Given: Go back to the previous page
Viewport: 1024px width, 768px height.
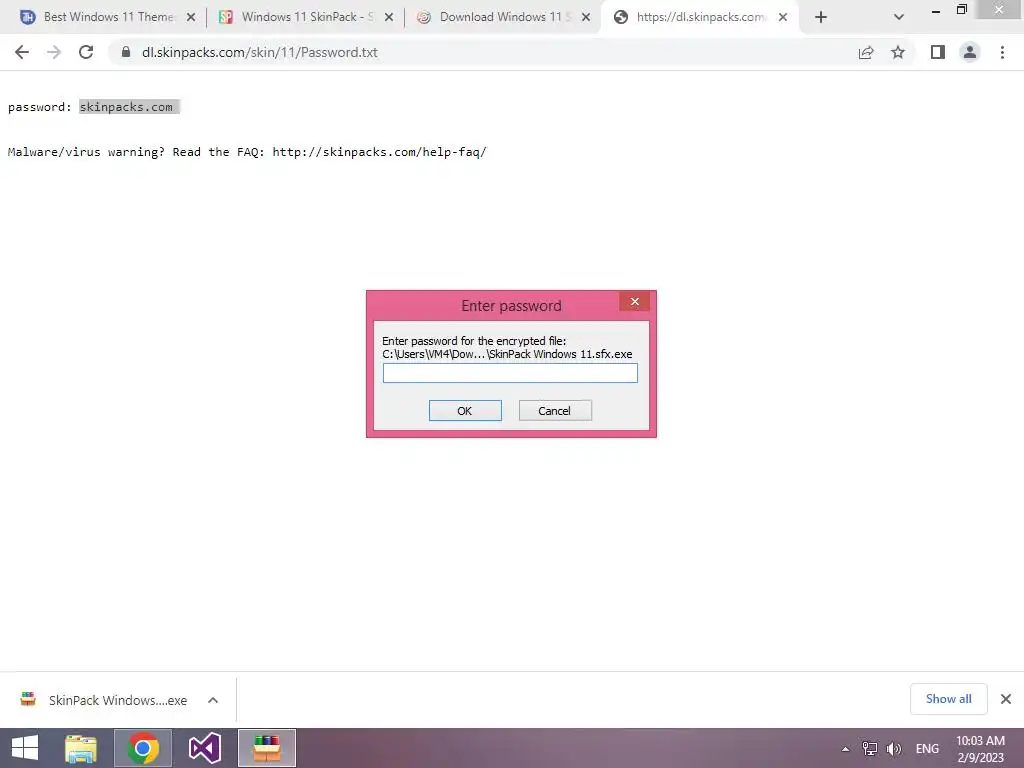Looking at the screenshot, I should coord(22,52).
